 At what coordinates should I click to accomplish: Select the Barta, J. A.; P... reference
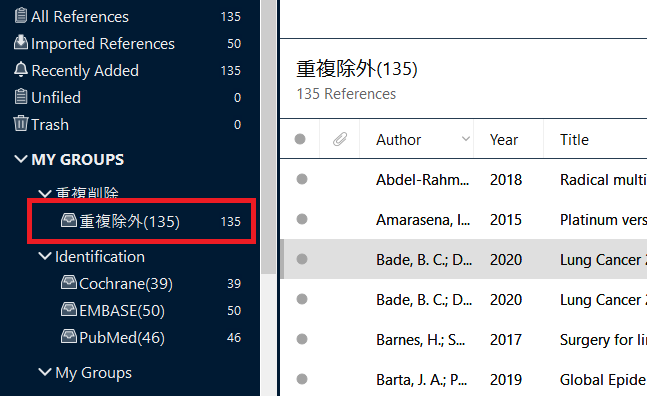click(422, 380)
